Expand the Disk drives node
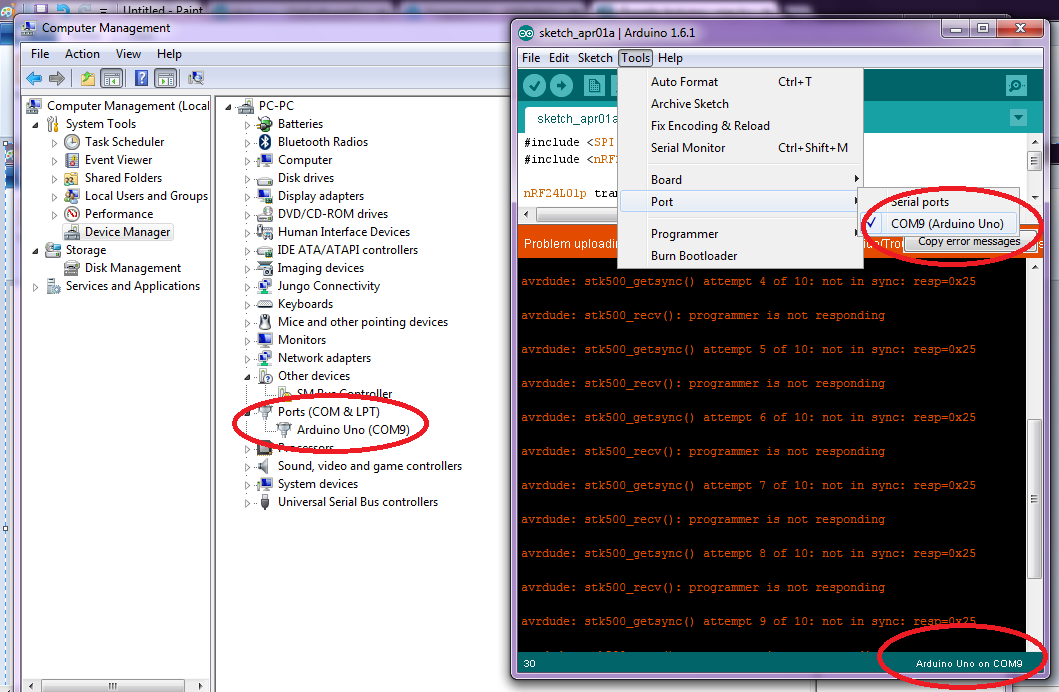 tap(247, 179)
